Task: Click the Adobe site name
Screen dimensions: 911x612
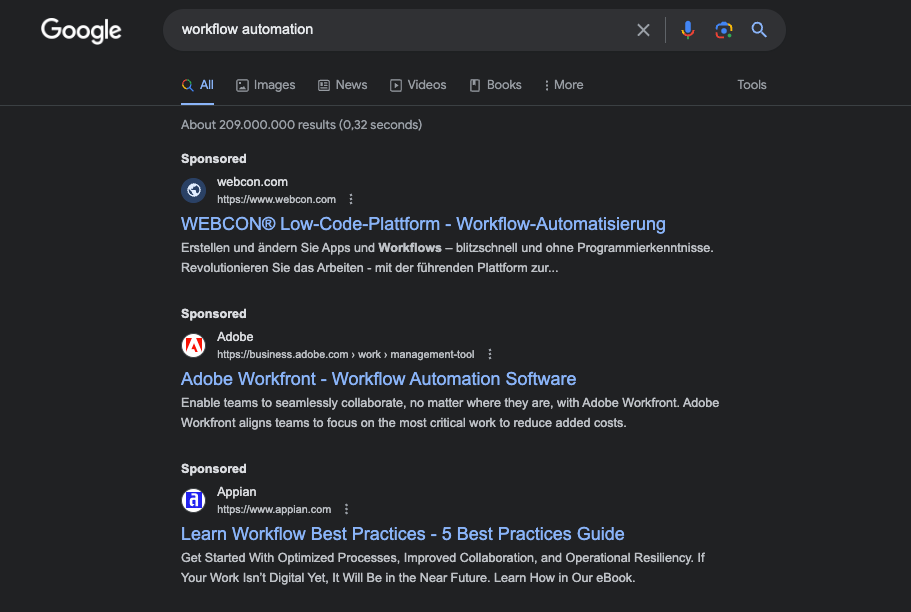Action: (x=235, y=337)
